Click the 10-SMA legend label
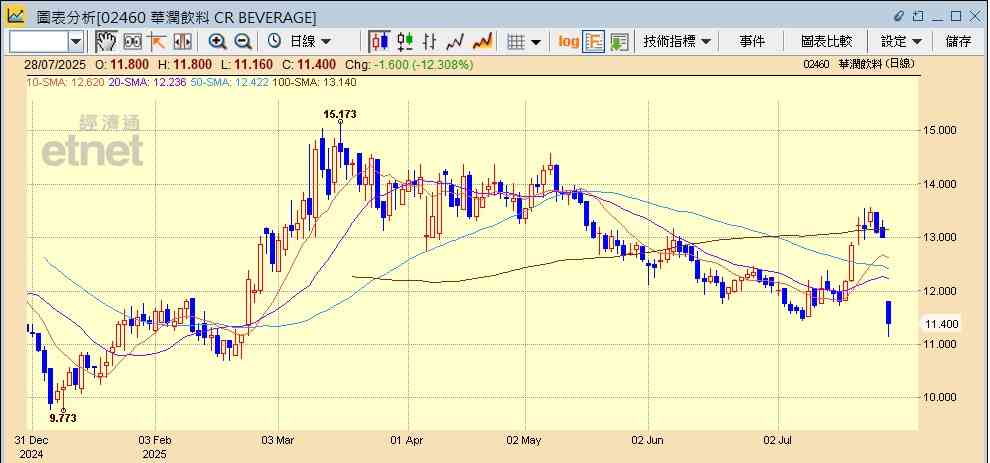Image resolution: width=990 pixels, height=463 pixels. (x=65, y=82)
